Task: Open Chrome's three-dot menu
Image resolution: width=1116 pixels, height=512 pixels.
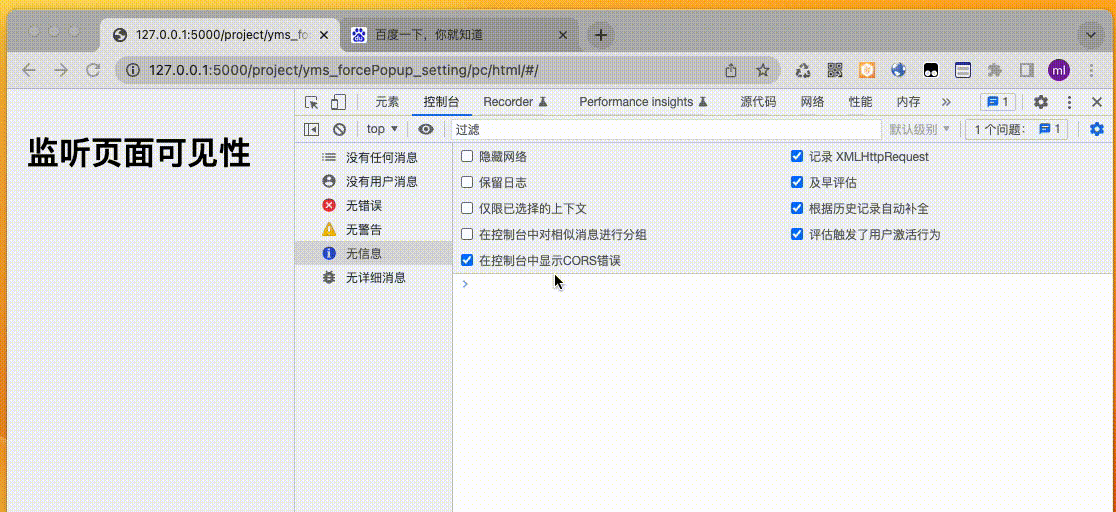Action: (1092, 70)
